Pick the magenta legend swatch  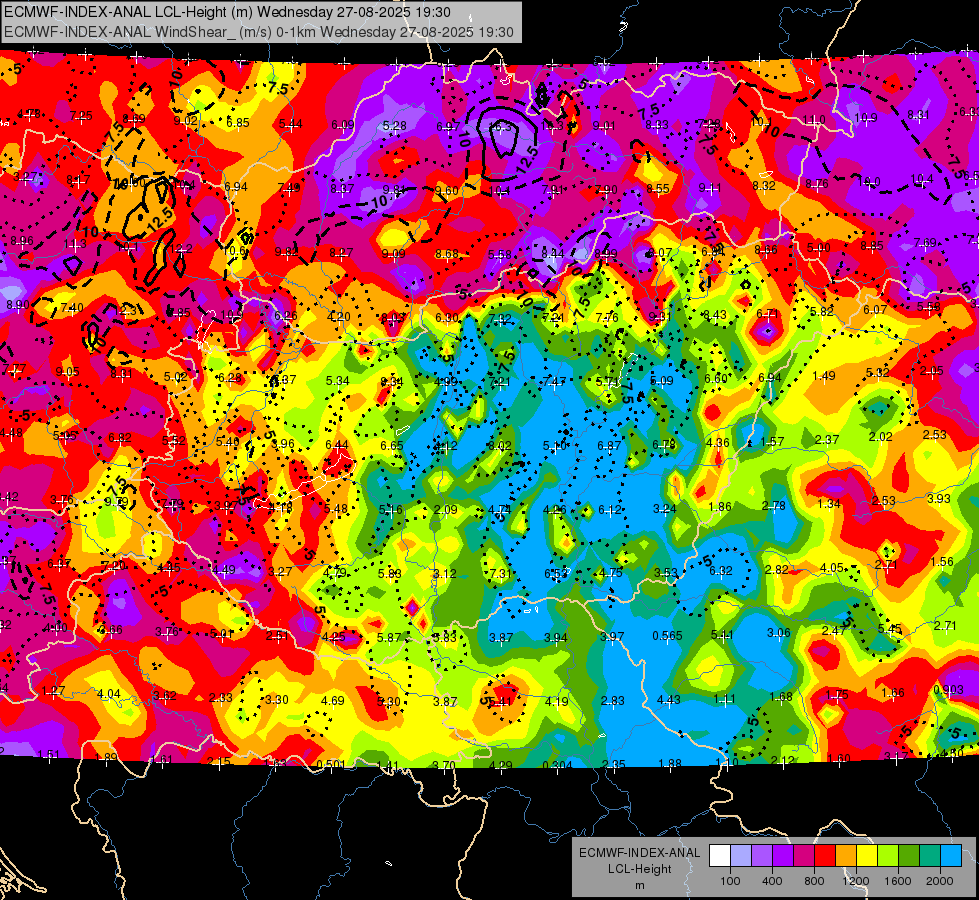coord(804,856)
